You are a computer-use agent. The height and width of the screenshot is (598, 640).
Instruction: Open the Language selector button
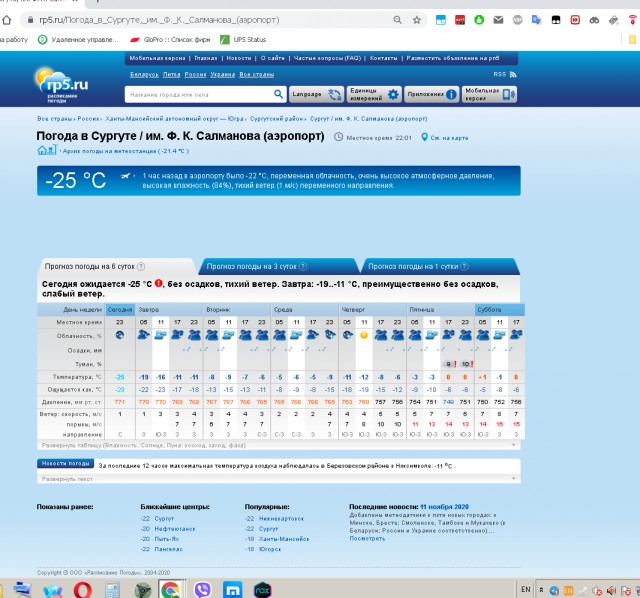[316, 94]
